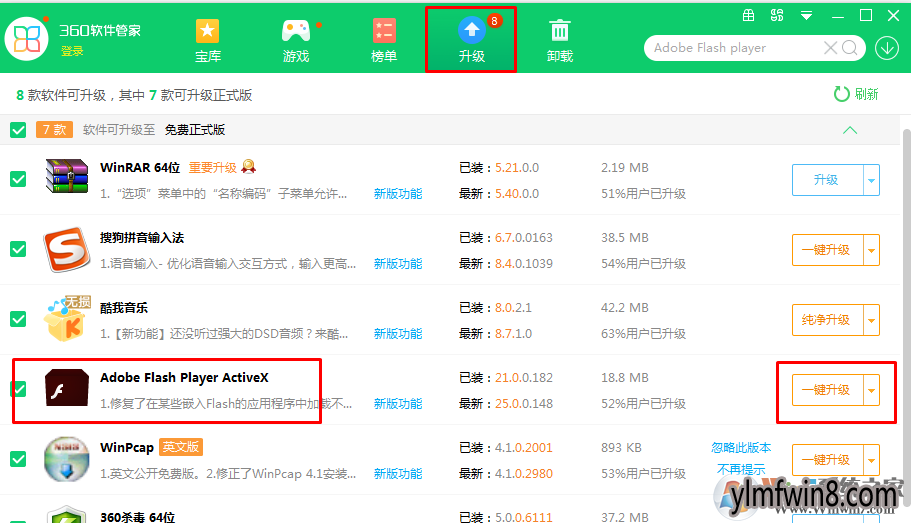Open the 宝库 star icon

tap(207, 31)
